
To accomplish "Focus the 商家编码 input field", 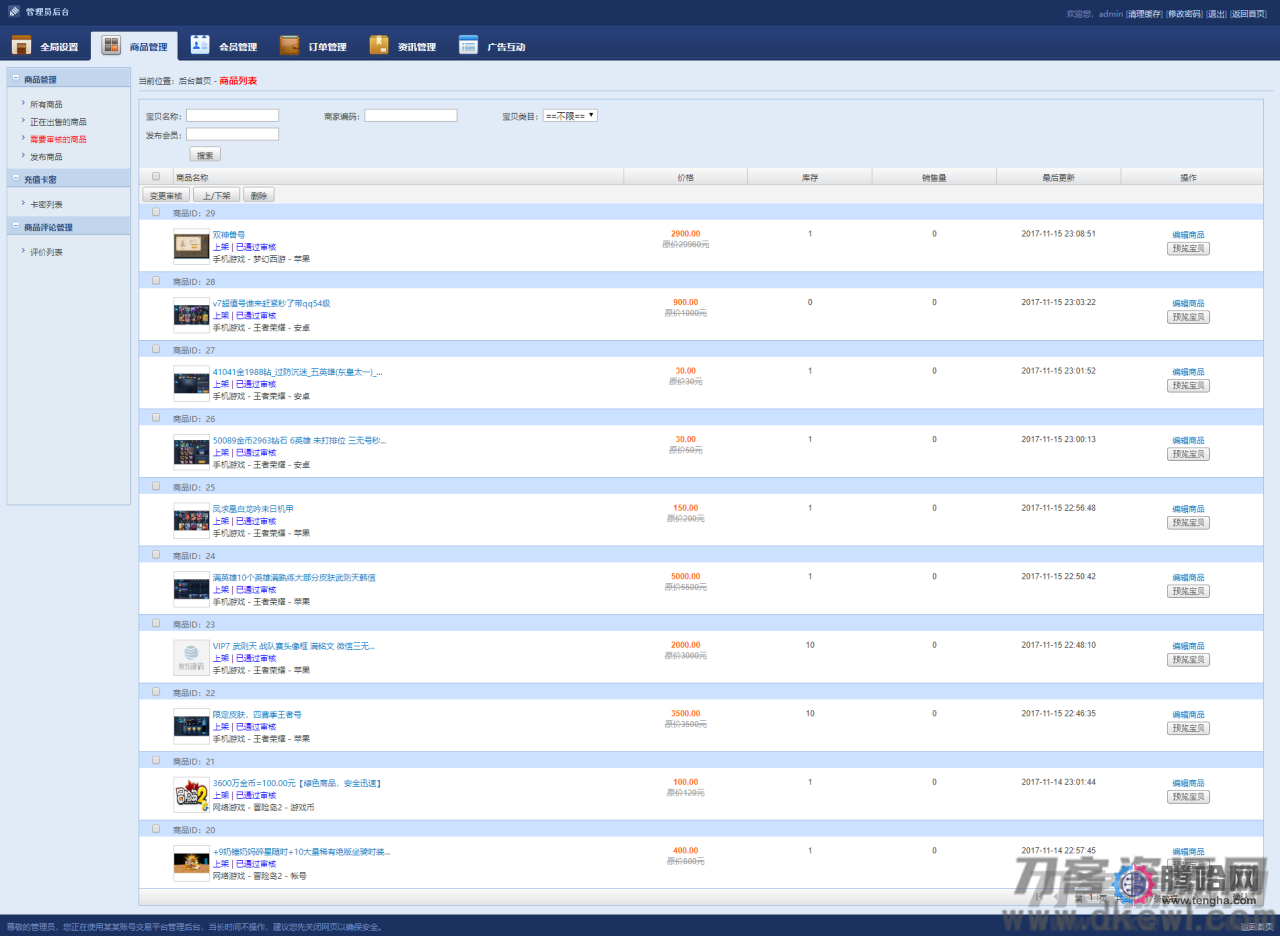I will pos(410,115).
